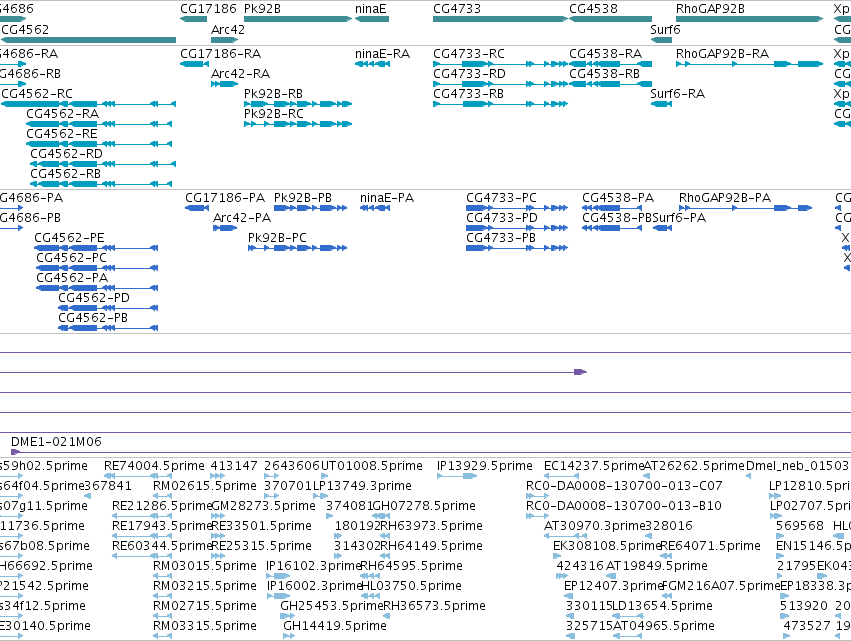This screenshot has height=641, width=851.
Task: Click protein CG4562-PA
Action: coord(72,278)
